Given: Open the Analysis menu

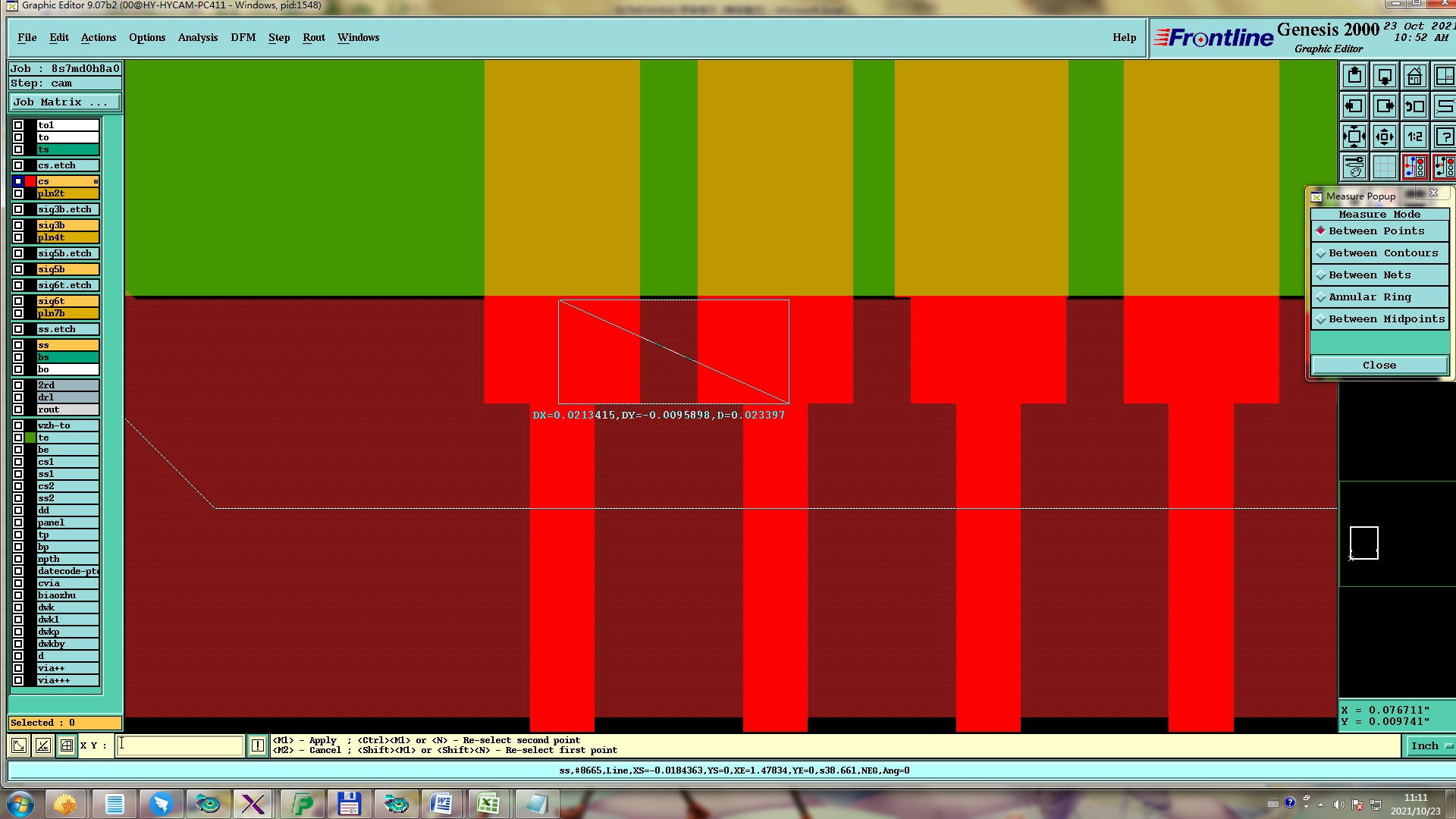Looking at the screenshot, I should [197, 37].
